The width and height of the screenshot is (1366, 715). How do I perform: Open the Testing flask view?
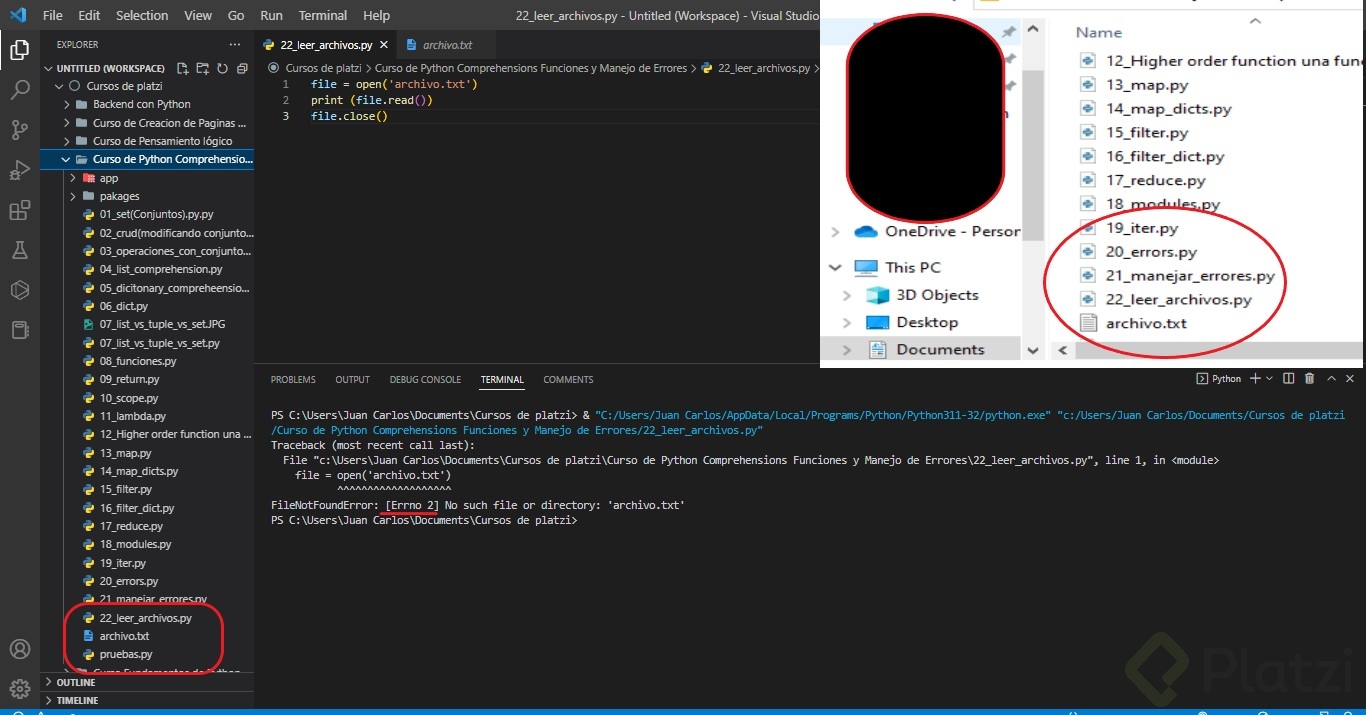pos(19,250)
